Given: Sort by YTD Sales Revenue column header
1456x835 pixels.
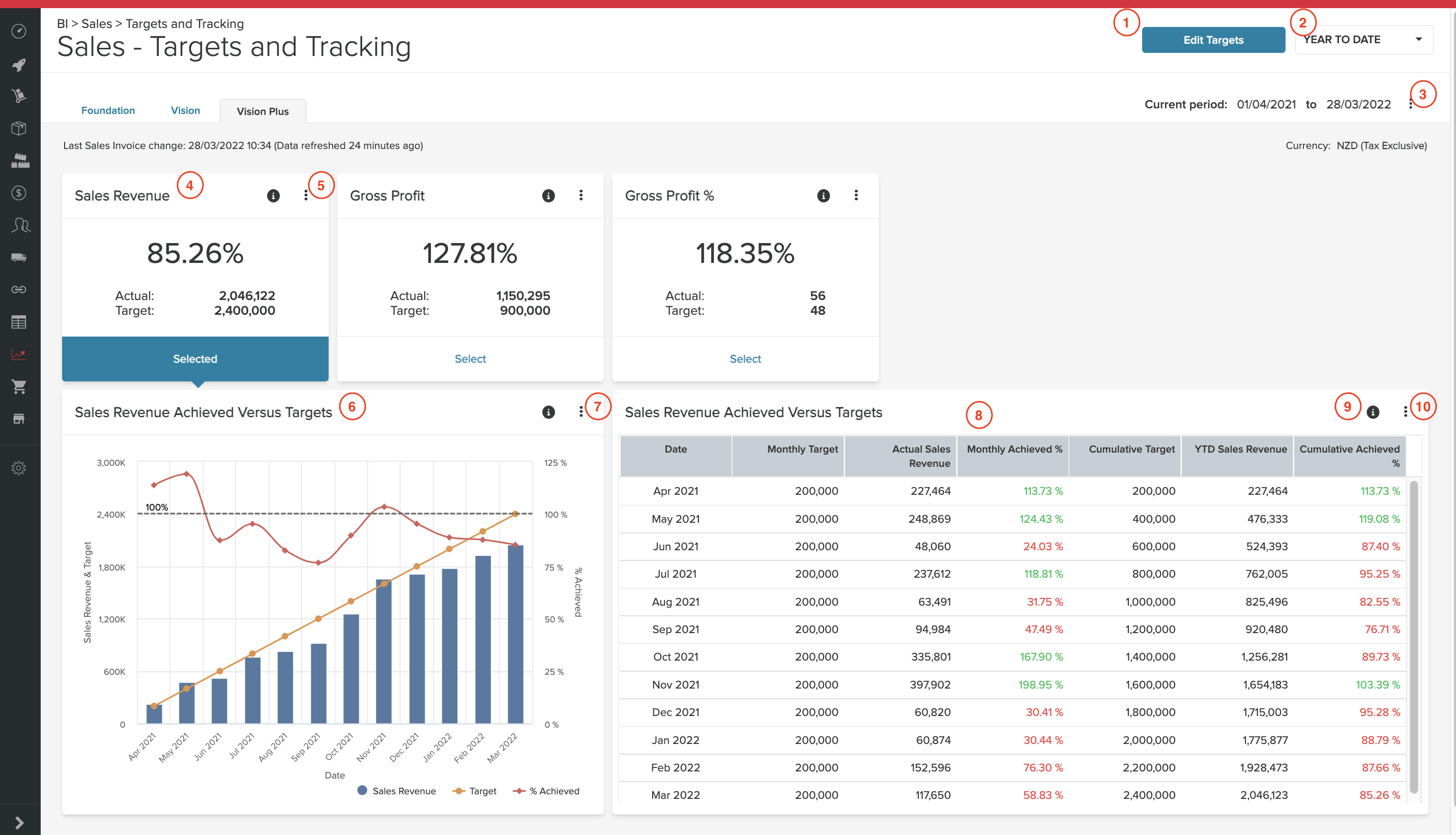Looking at the screenshot, I should (x=1237, y=456).
